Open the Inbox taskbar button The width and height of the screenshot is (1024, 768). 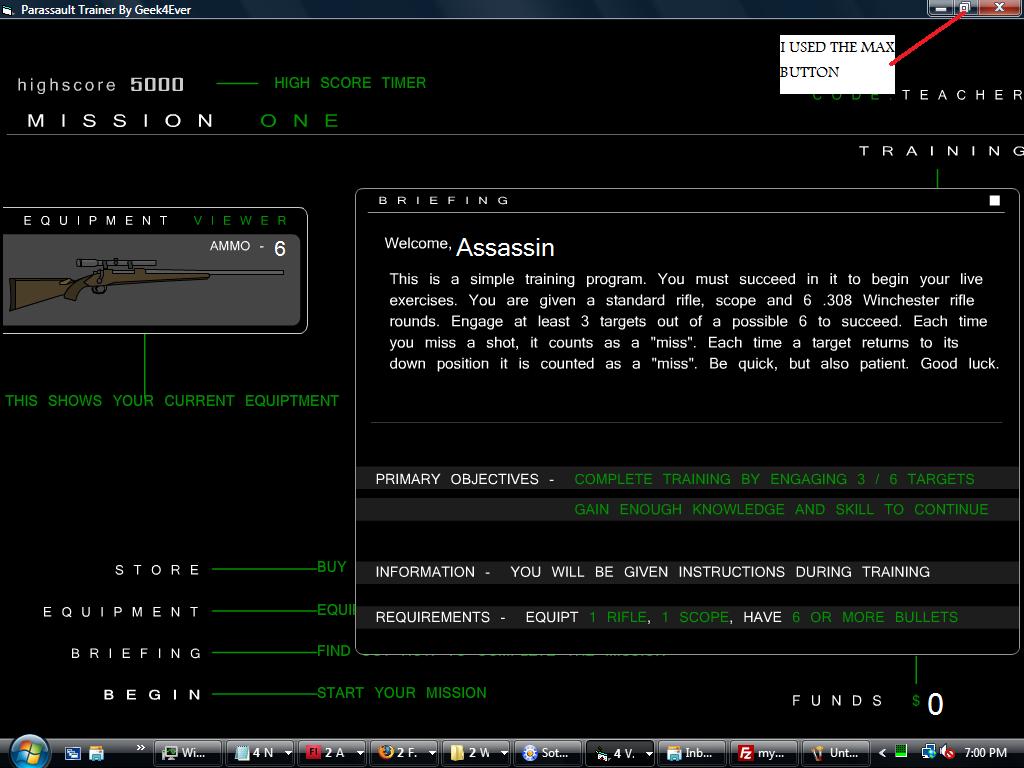click(689, 753)
